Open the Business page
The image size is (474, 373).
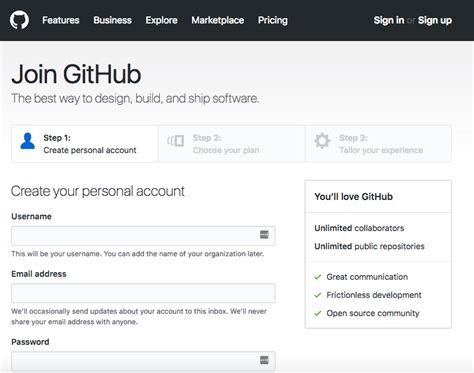pos(112,20)
